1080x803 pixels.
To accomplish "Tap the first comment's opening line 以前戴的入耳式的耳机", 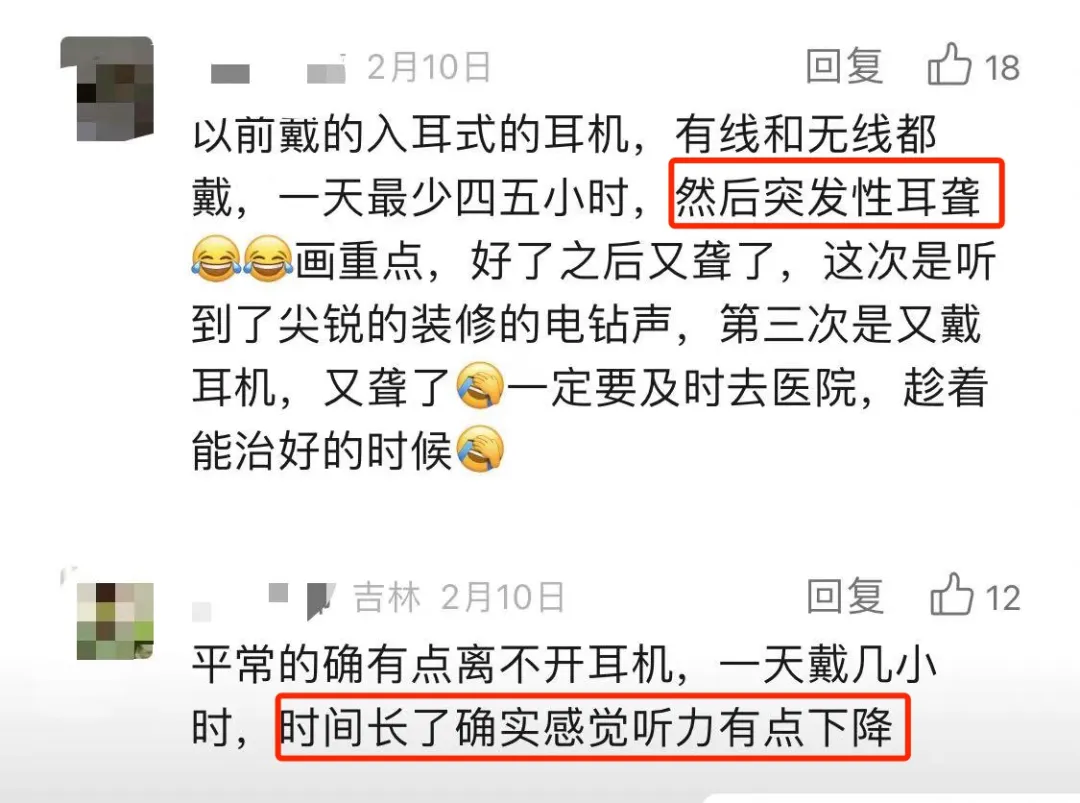I will pos(411,134).
